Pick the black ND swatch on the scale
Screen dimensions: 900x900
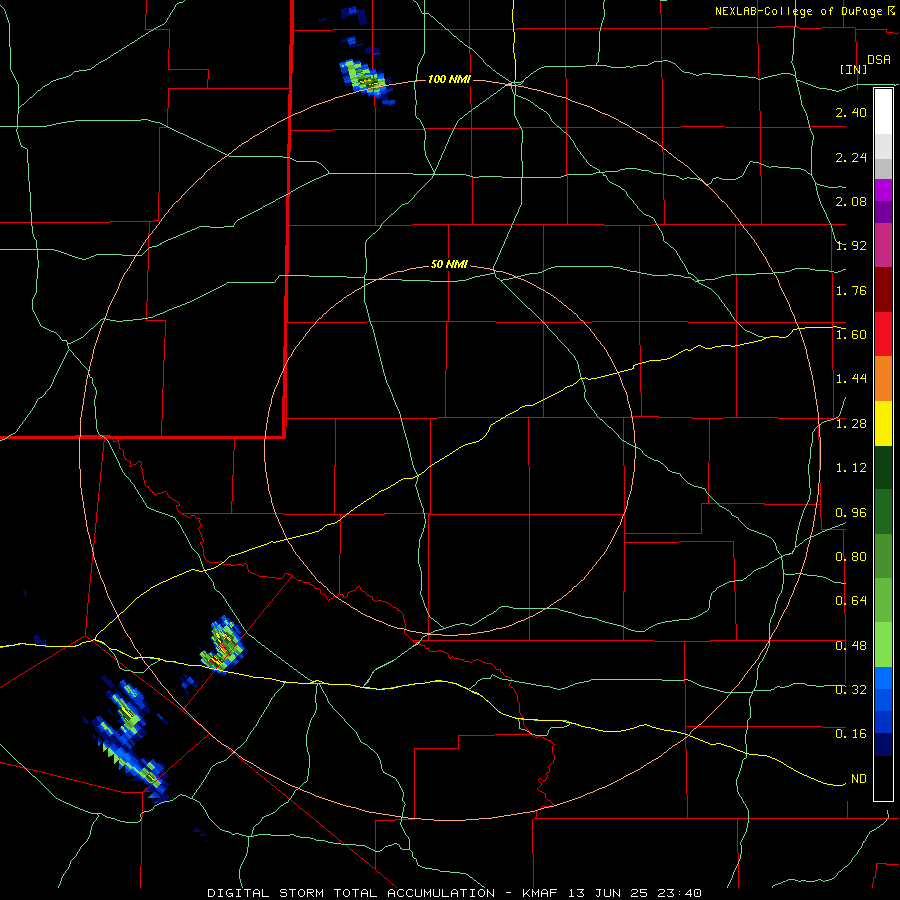pos(883,778)
